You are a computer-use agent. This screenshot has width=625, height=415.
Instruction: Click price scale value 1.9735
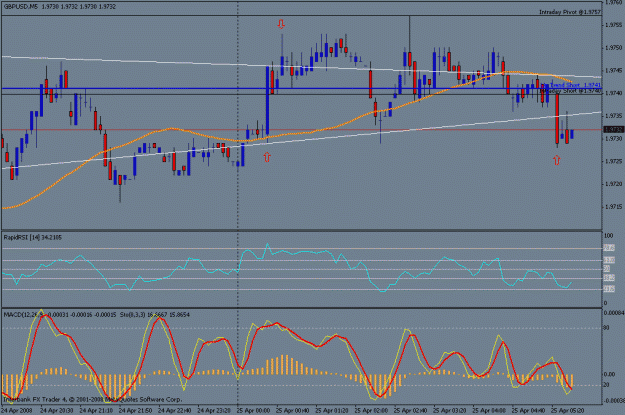(x=613, y=116)
